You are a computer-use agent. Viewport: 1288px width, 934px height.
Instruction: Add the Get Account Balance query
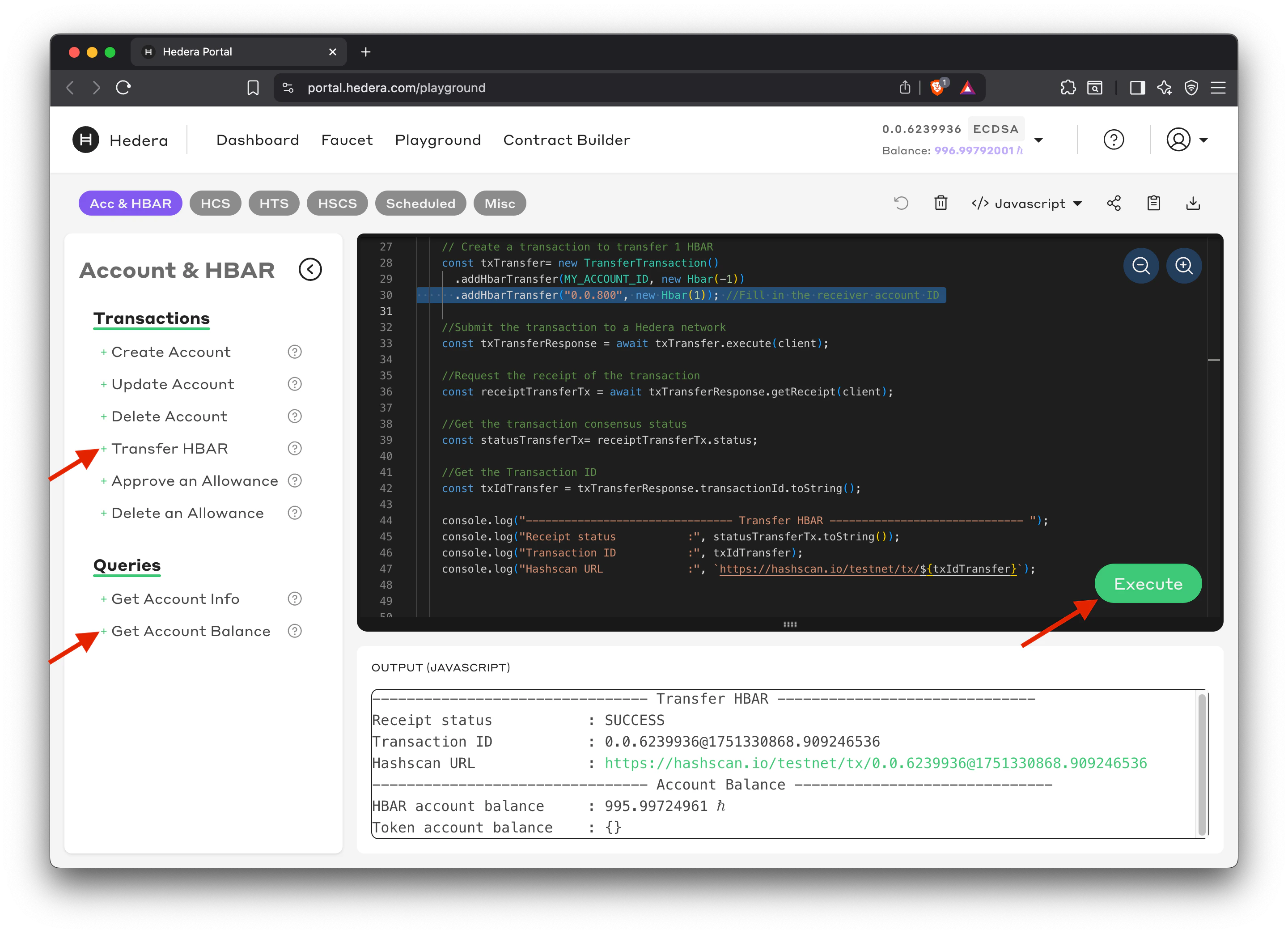pos(190,631)
